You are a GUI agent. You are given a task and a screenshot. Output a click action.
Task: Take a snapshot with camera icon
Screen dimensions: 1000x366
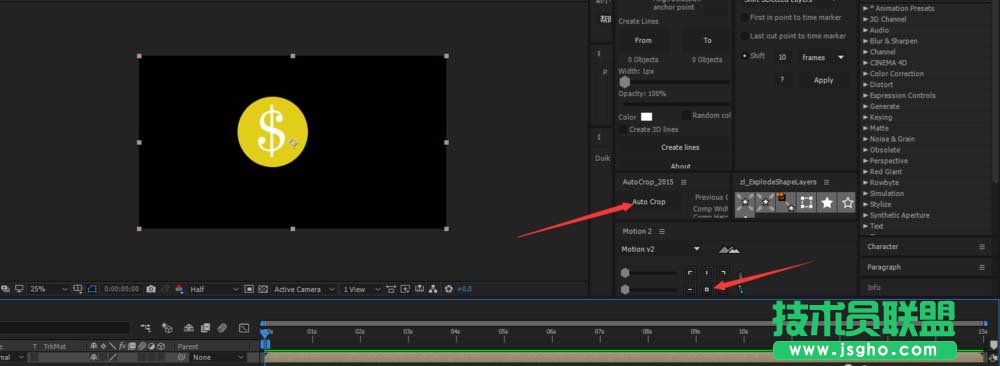click(x=151, y=289)
